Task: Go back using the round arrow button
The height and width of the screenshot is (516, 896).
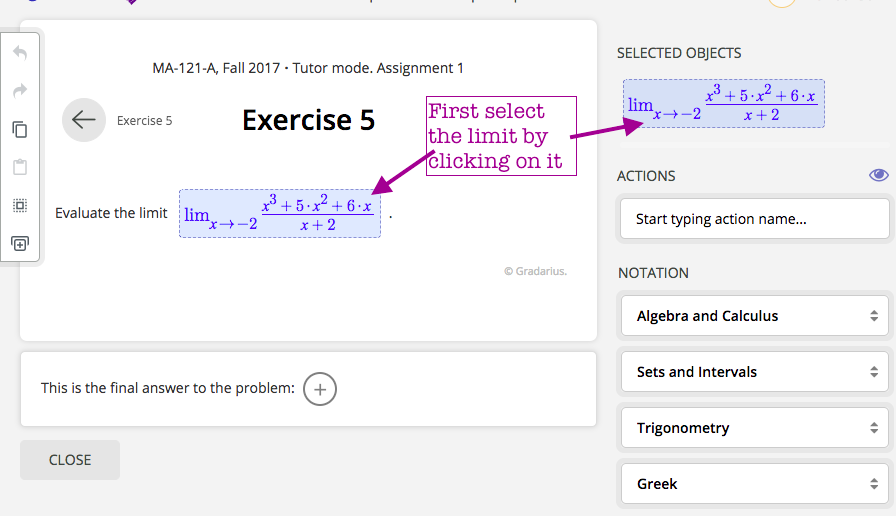Action: pos(84,120)
